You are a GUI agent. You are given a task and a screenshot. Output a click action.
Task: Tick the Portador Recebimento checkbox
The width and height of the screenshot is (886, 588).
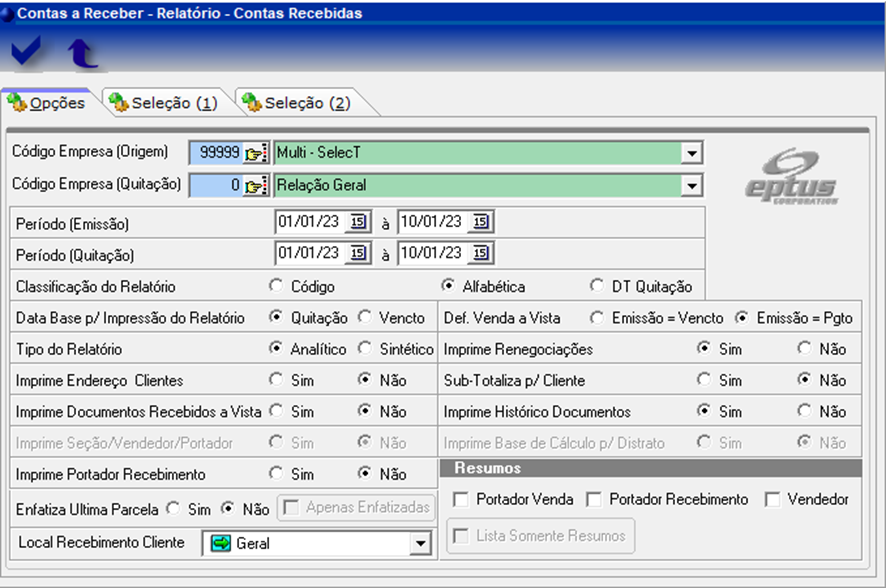click(594, 499)
